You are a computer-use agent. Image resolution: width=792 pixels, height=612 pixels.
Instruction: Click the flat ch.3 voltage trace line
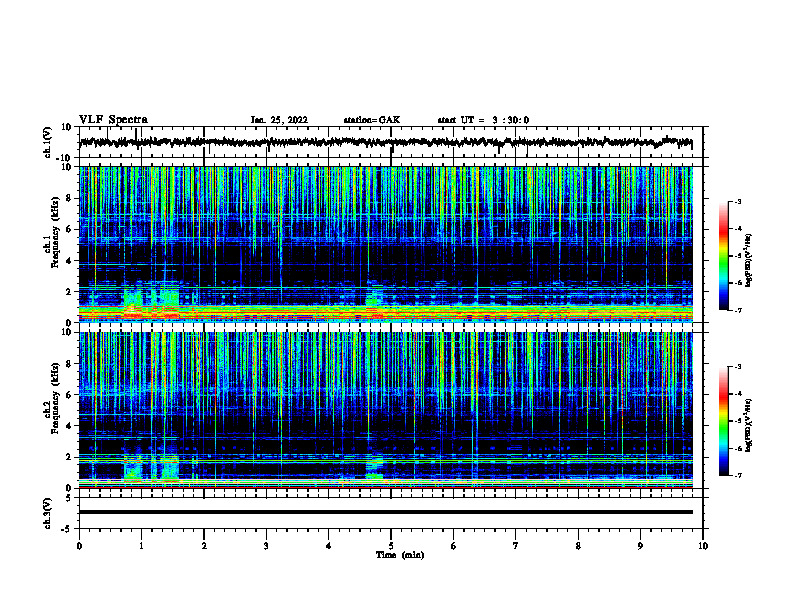click(x=385, y=512)
